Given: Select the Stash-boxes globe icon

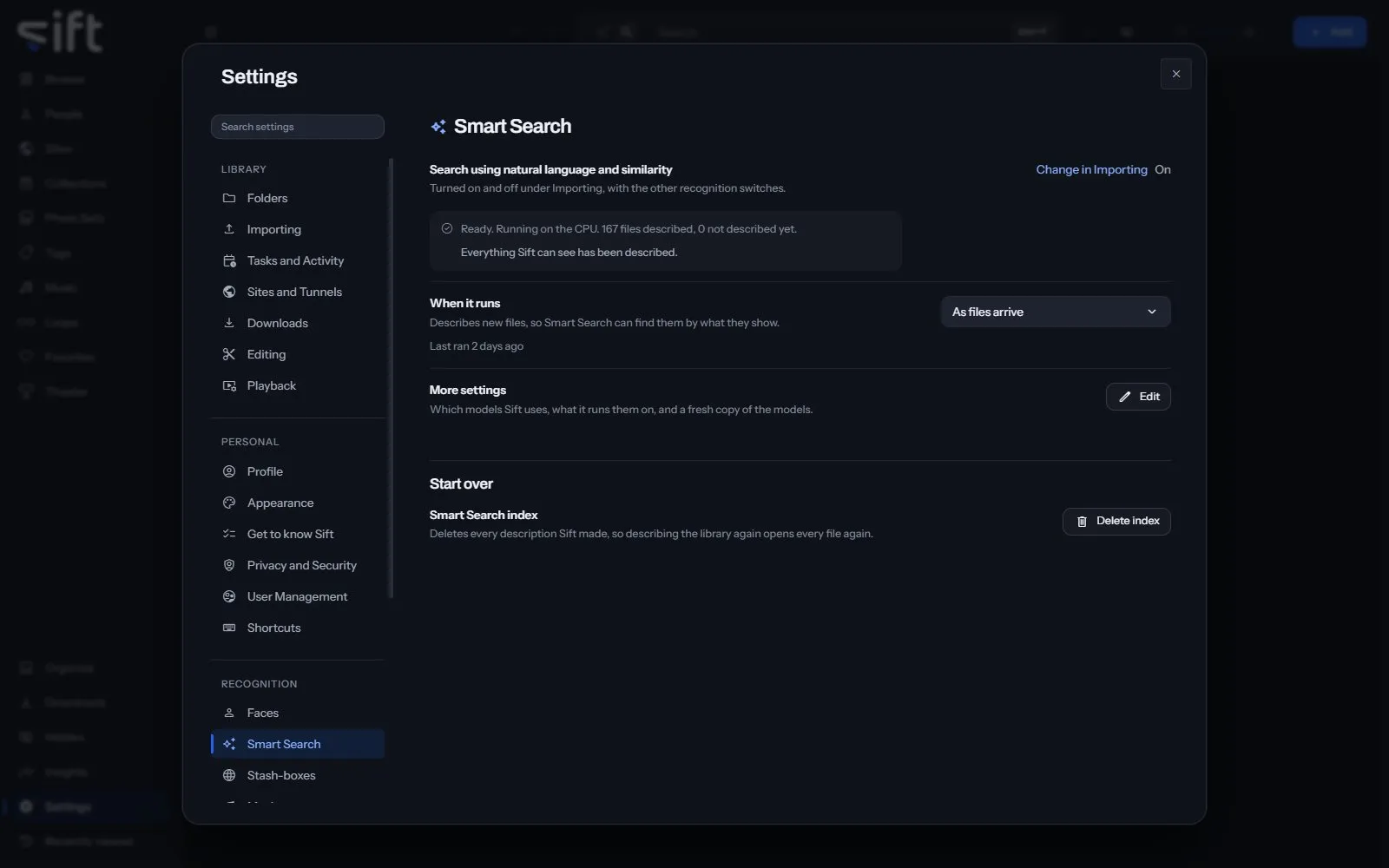Looking at the screenshot, I should coord(229,775).
